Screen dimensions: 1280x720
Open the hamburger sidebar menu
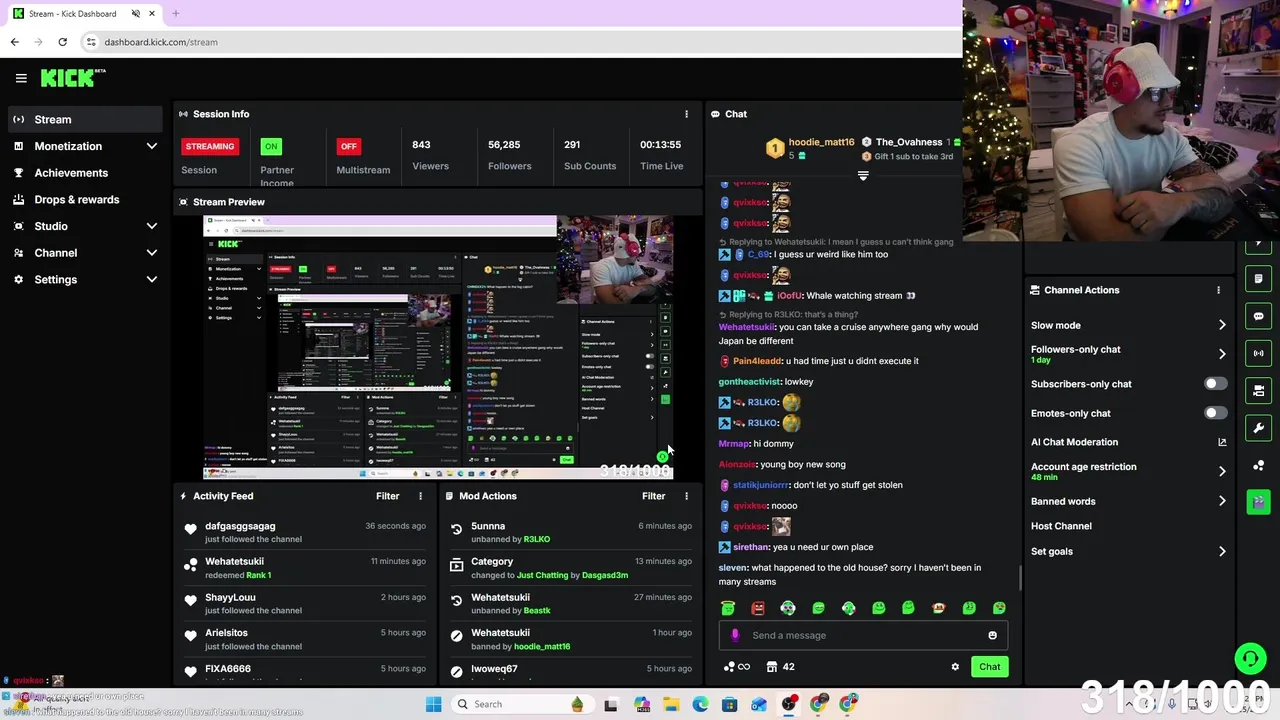coord(21,78)
